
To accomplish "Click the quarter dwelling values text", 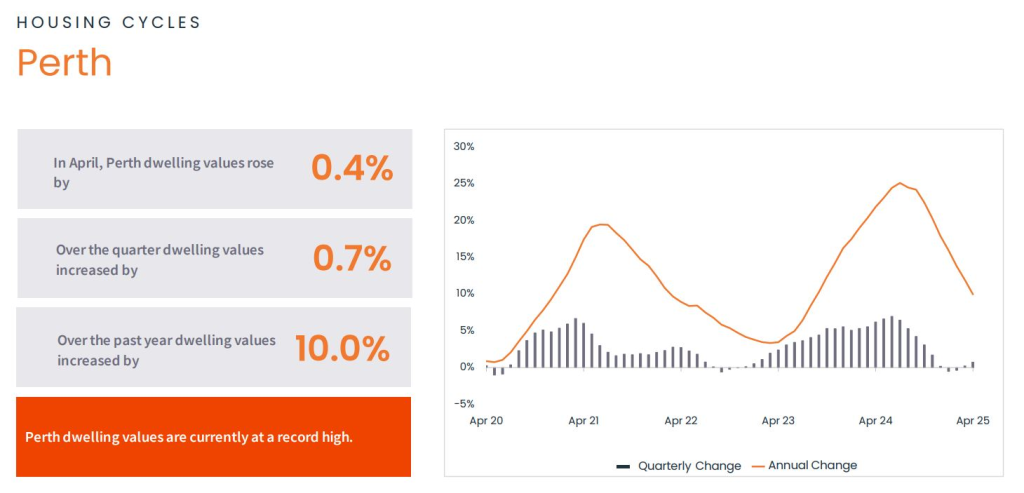I will [x=160, y=260].
